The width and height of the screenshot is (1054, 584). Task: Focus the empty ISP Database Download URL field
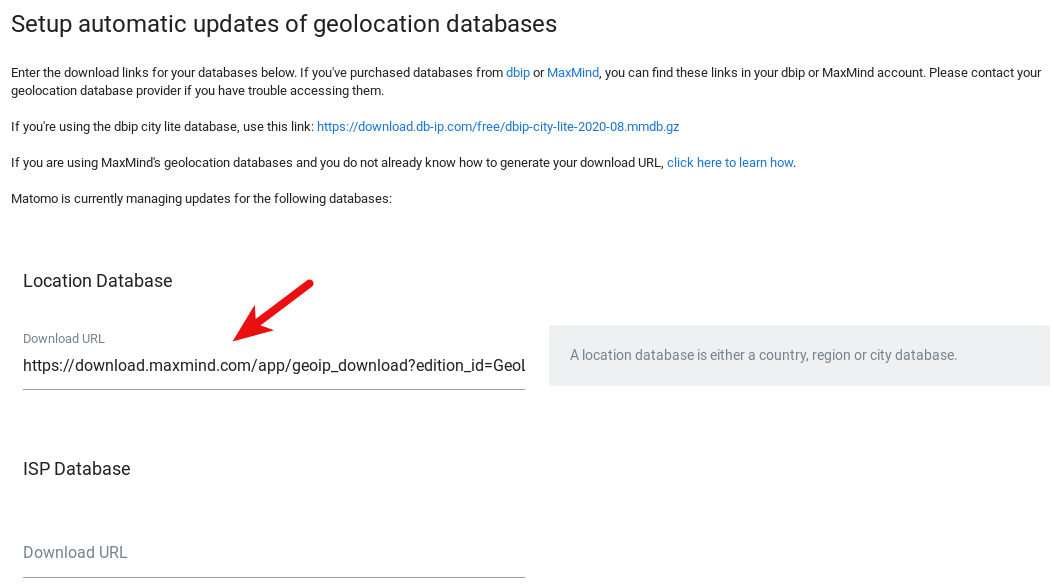273,553
